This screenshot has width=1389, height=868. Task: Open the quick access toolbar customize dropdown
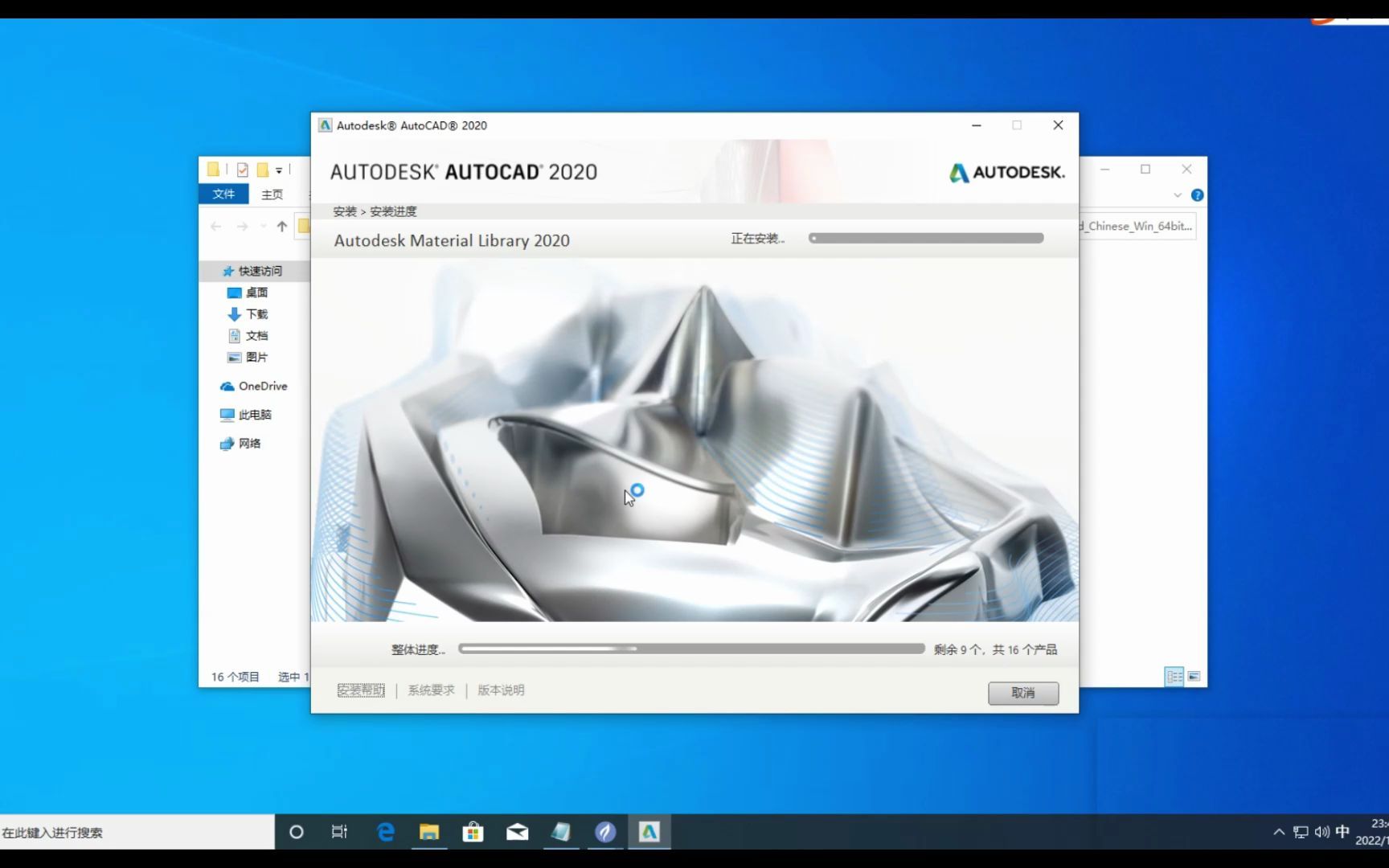(279, 170)
